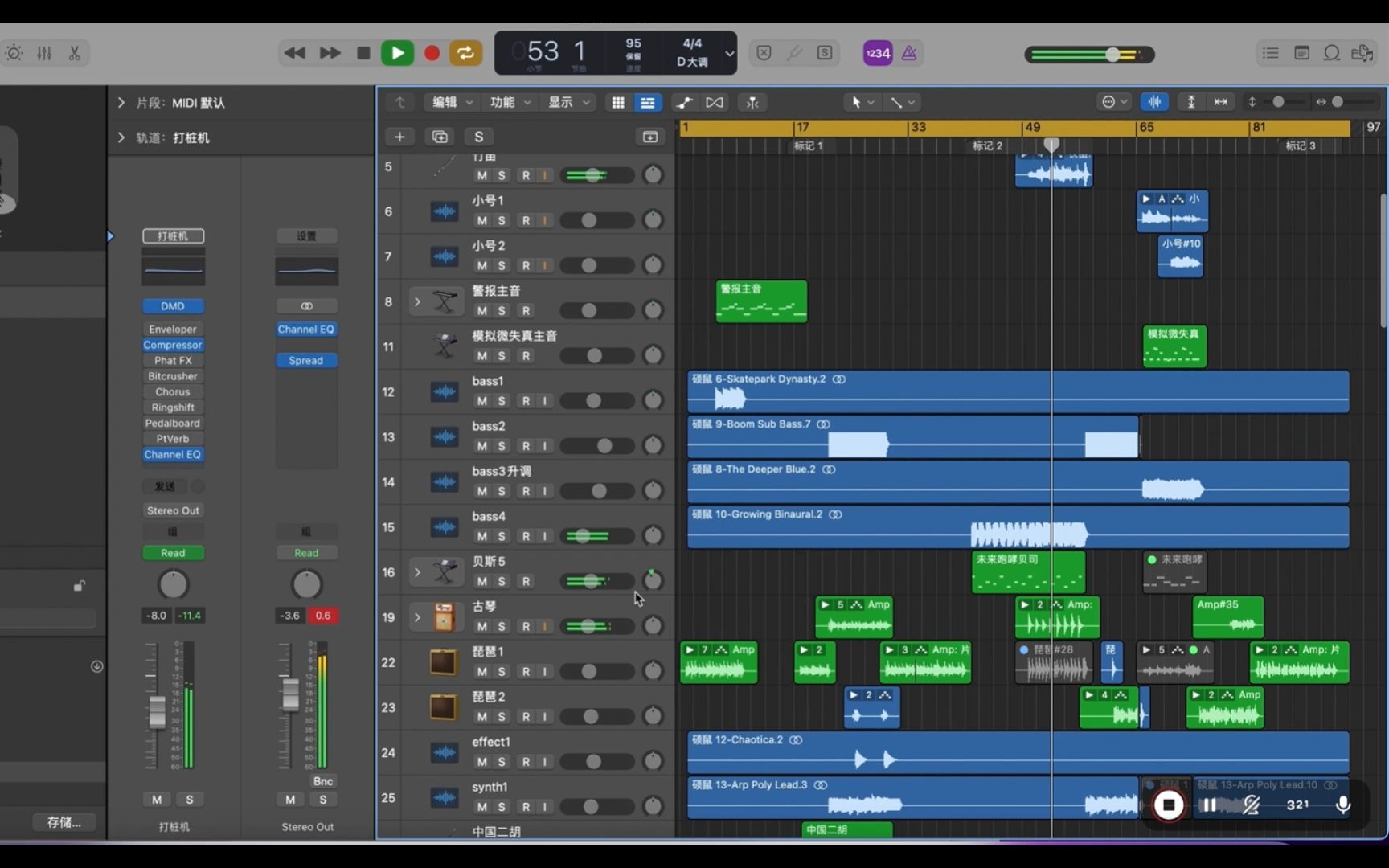Click the Catch Playhead button

point(752,102)
